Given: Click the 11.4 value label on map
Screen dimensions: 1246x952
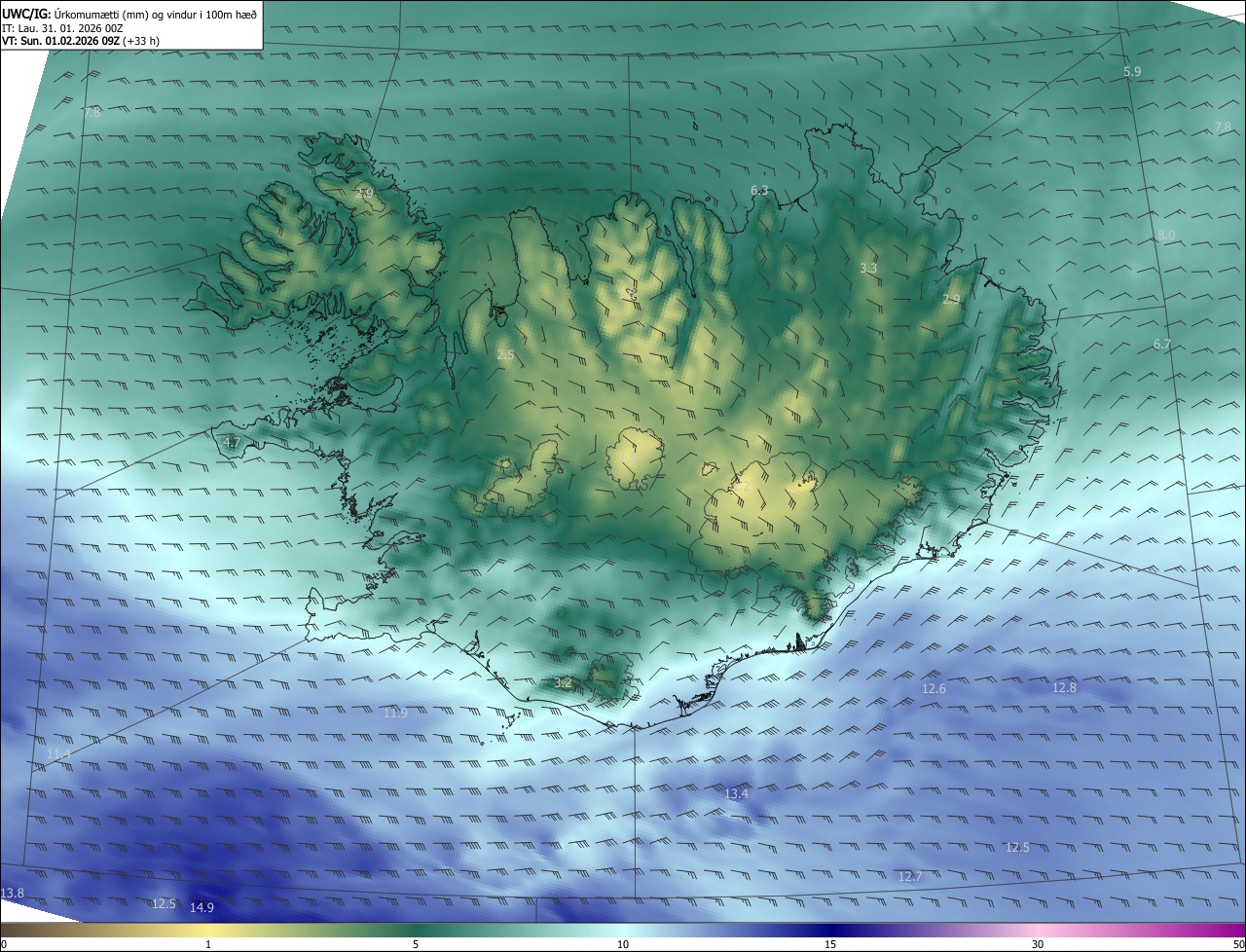Looking at the screenshot, I should [x=58, y=754].
